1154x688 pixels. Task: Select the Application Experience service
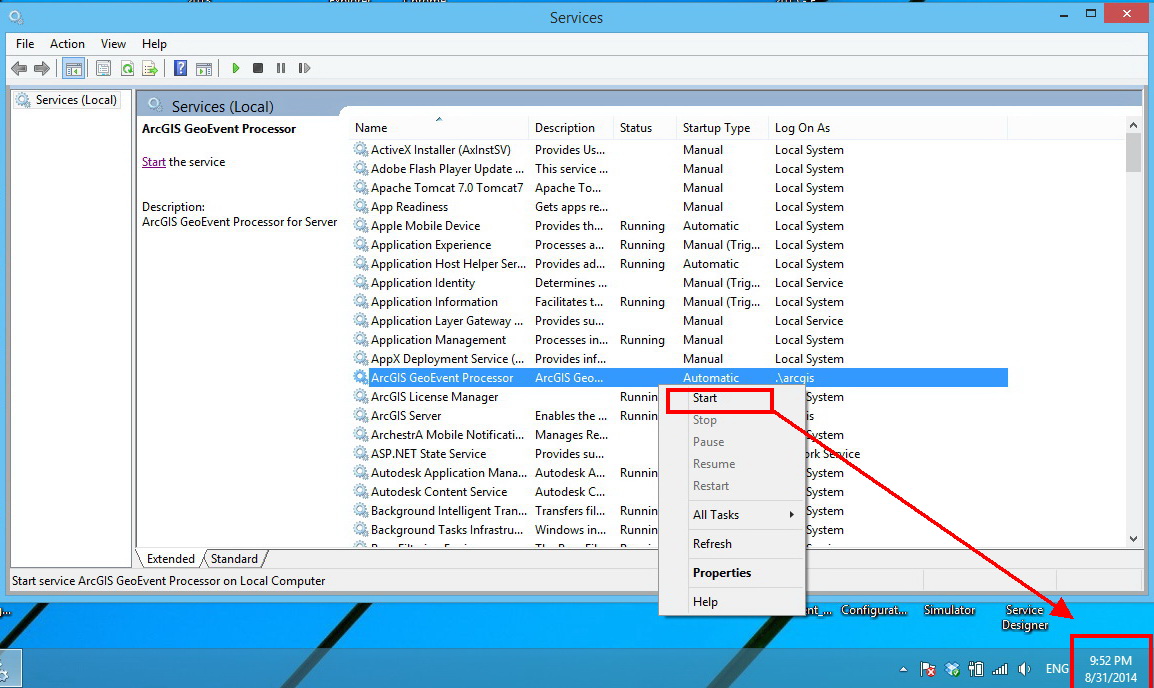click(x=679, y=245)
